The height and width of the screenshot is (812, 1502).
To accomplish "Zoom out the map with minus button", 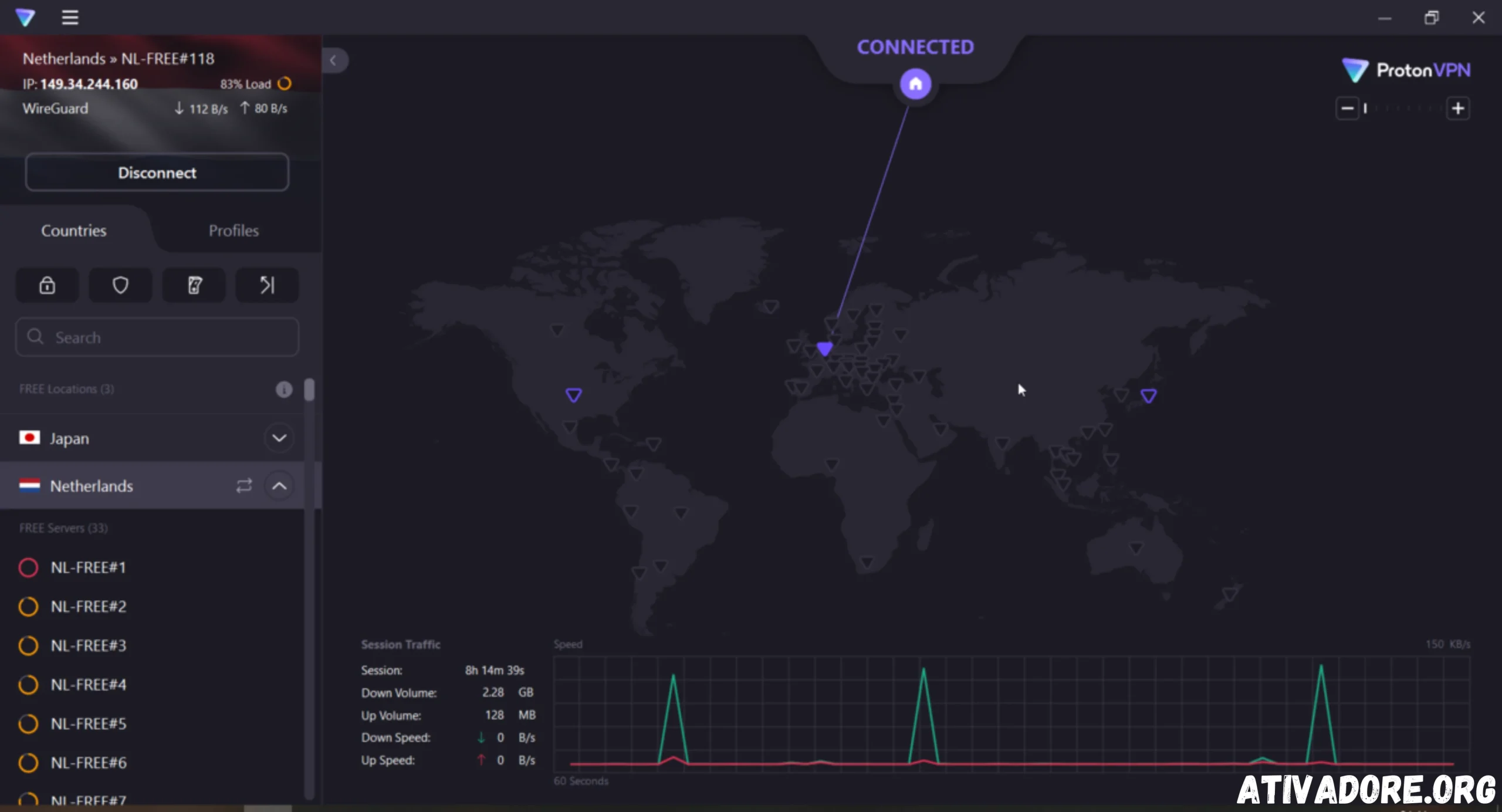I will point(1347,109).
